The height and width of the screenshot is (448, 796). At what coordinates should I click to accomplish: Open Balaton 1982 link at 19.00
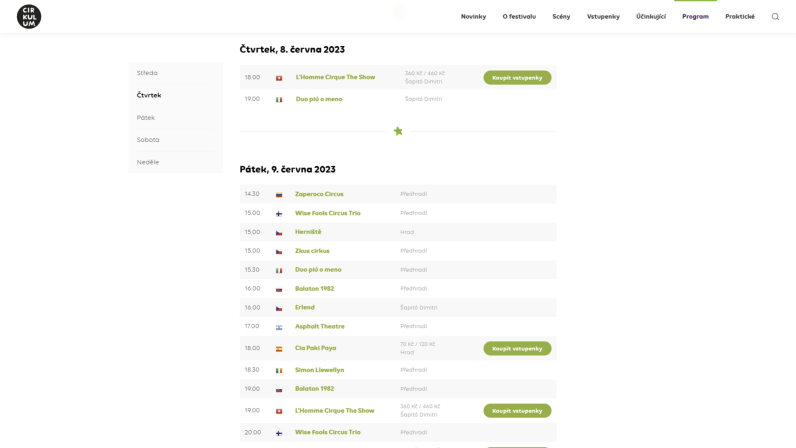tap(314, 389)
